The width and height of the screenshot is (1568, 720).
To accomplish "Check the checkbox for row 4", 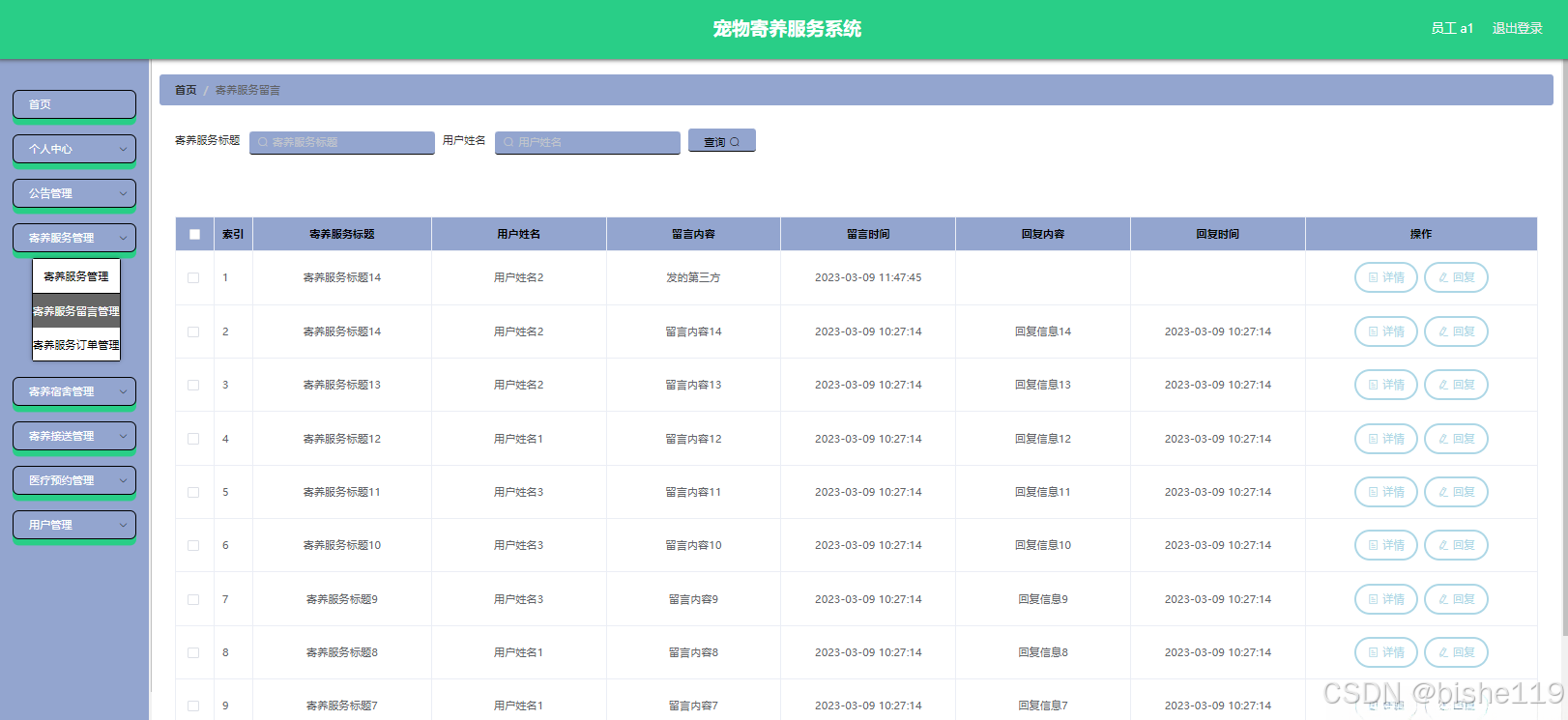I will click(x=193, y=439).
